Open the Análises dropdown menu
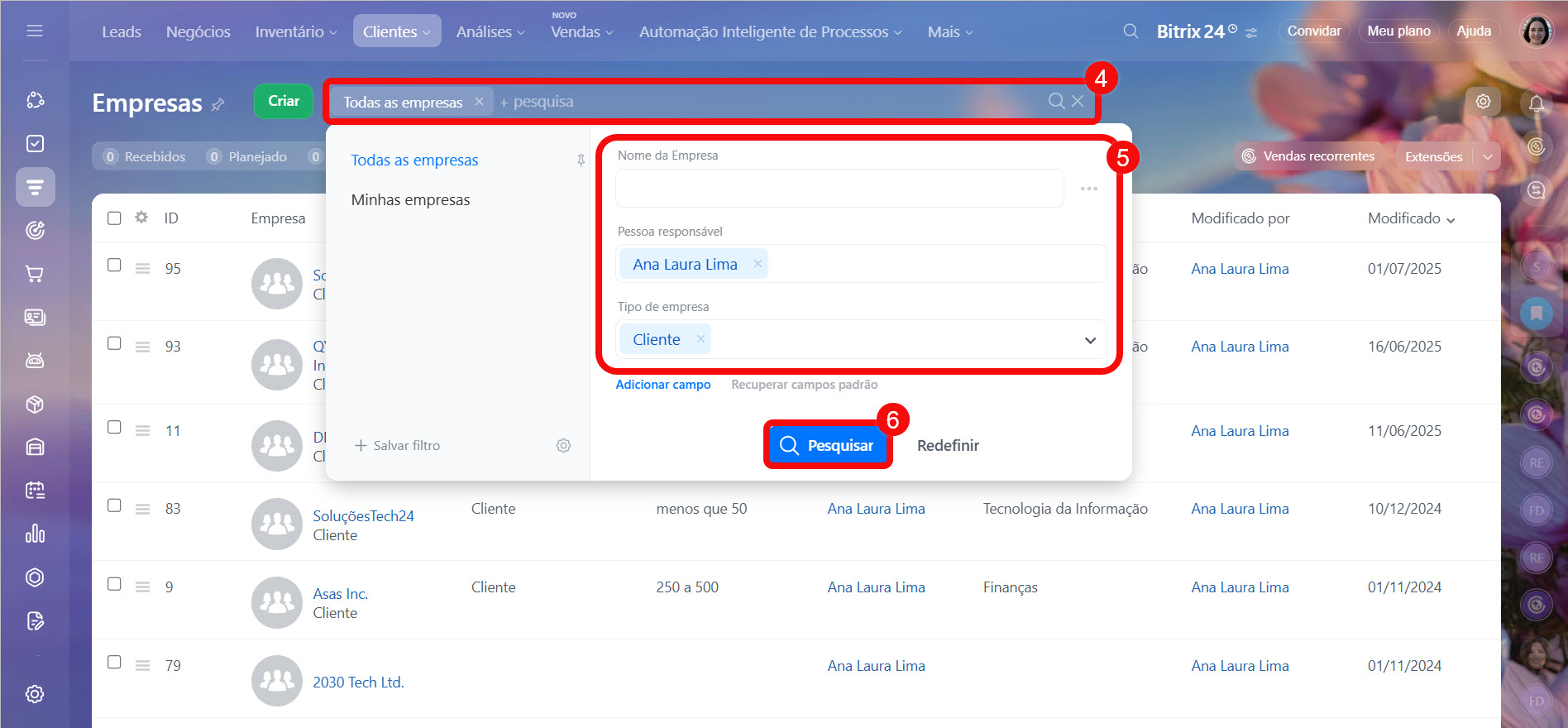 (x=490, y=31)
